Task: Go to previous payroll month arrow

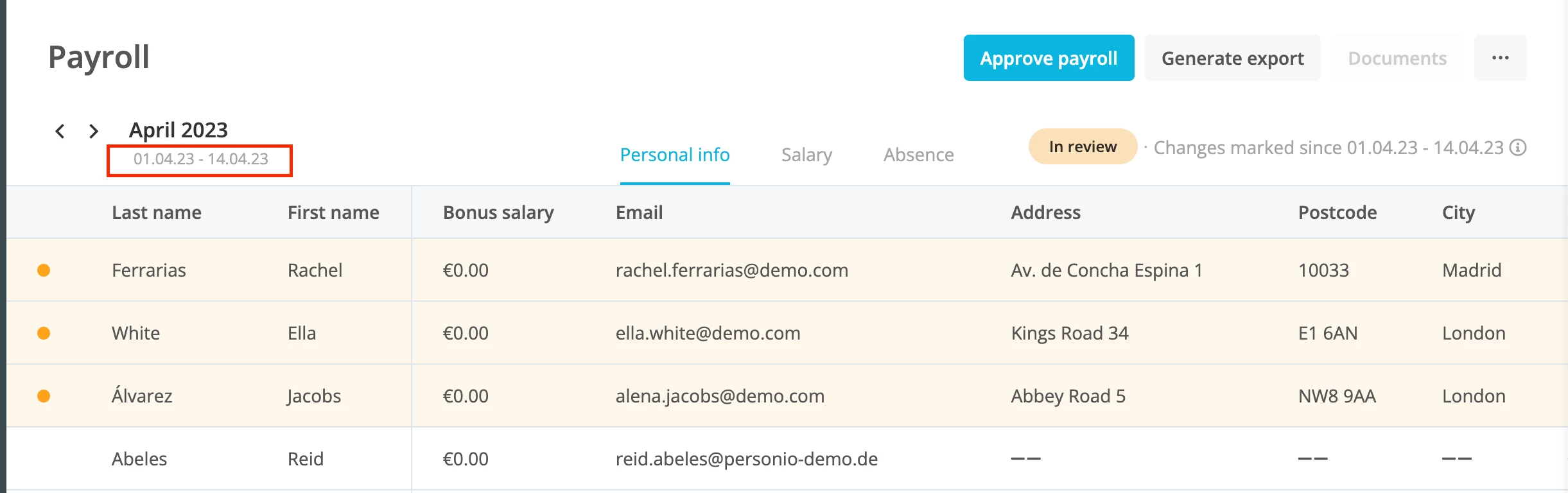Action: pos(60,132)
